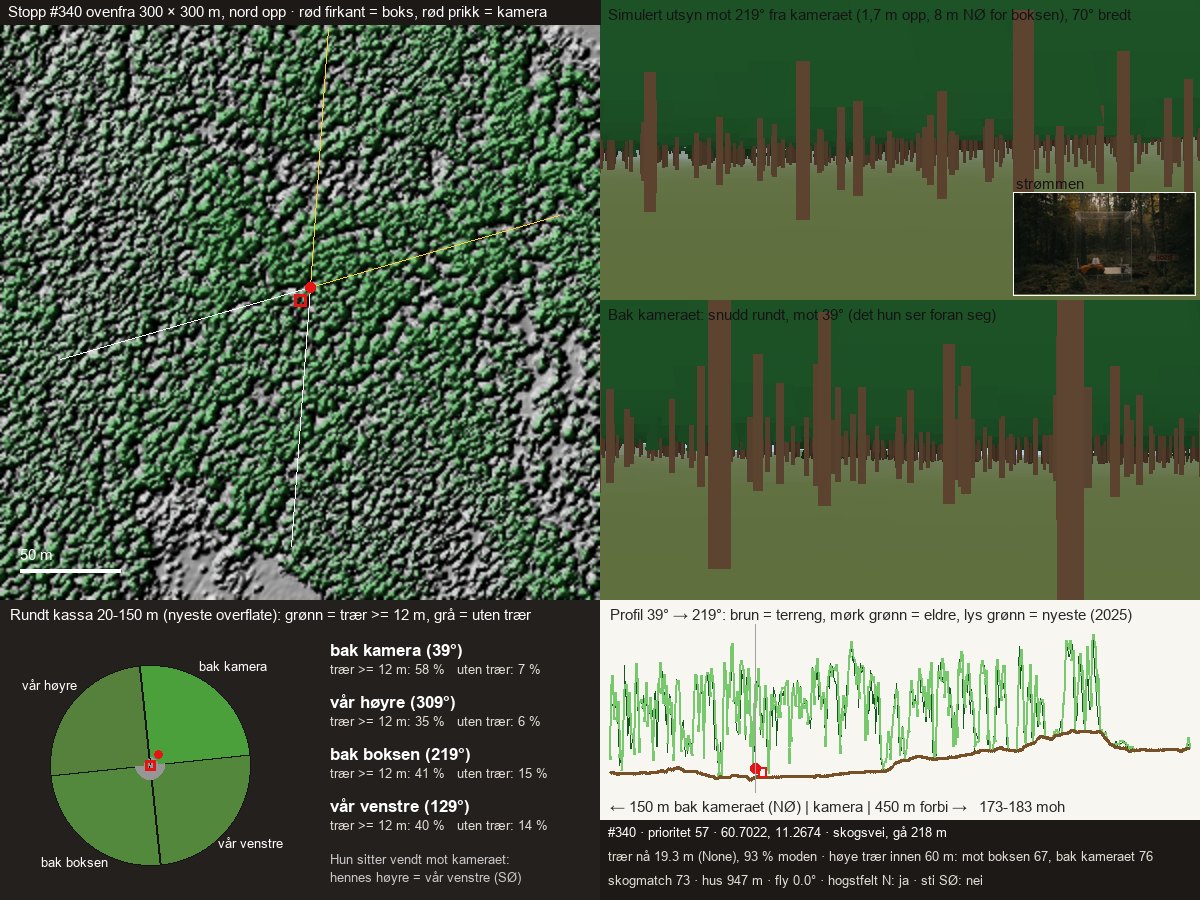
Task: Click the '173-183 moh' elevation range
Action: (1022, 807)
